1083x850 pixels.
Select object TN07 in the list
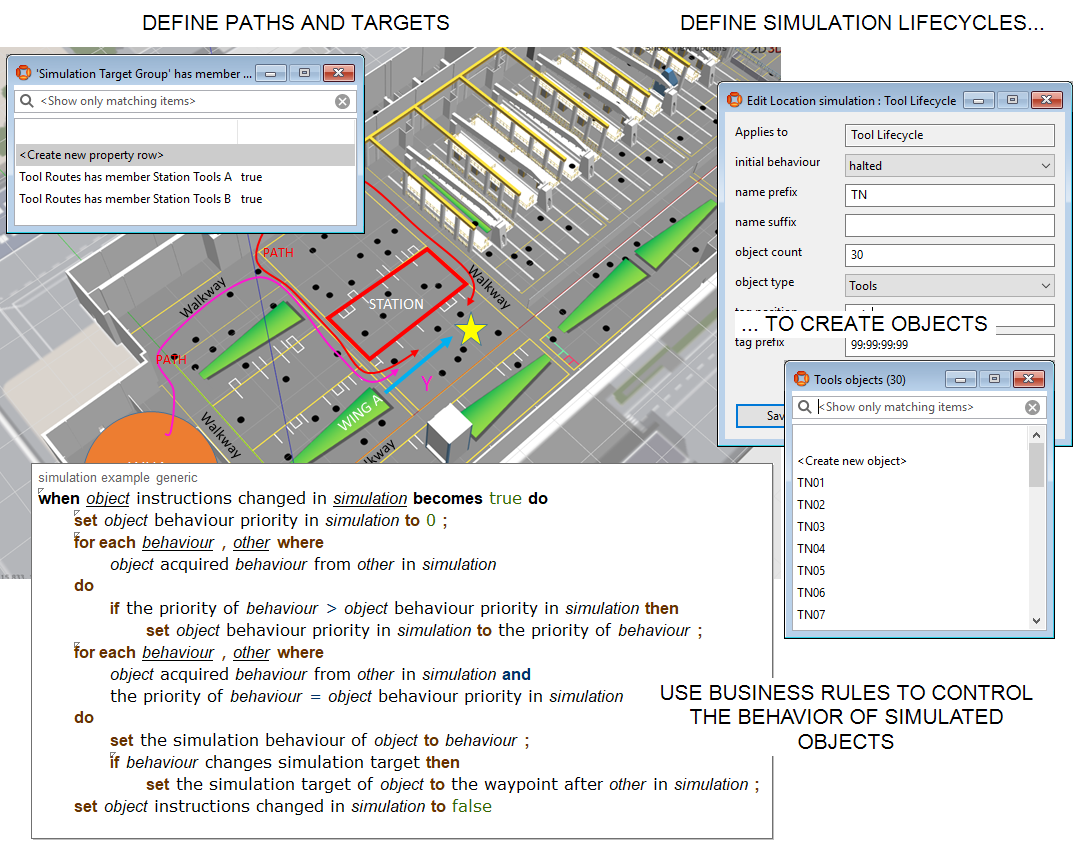click(811, 615)
